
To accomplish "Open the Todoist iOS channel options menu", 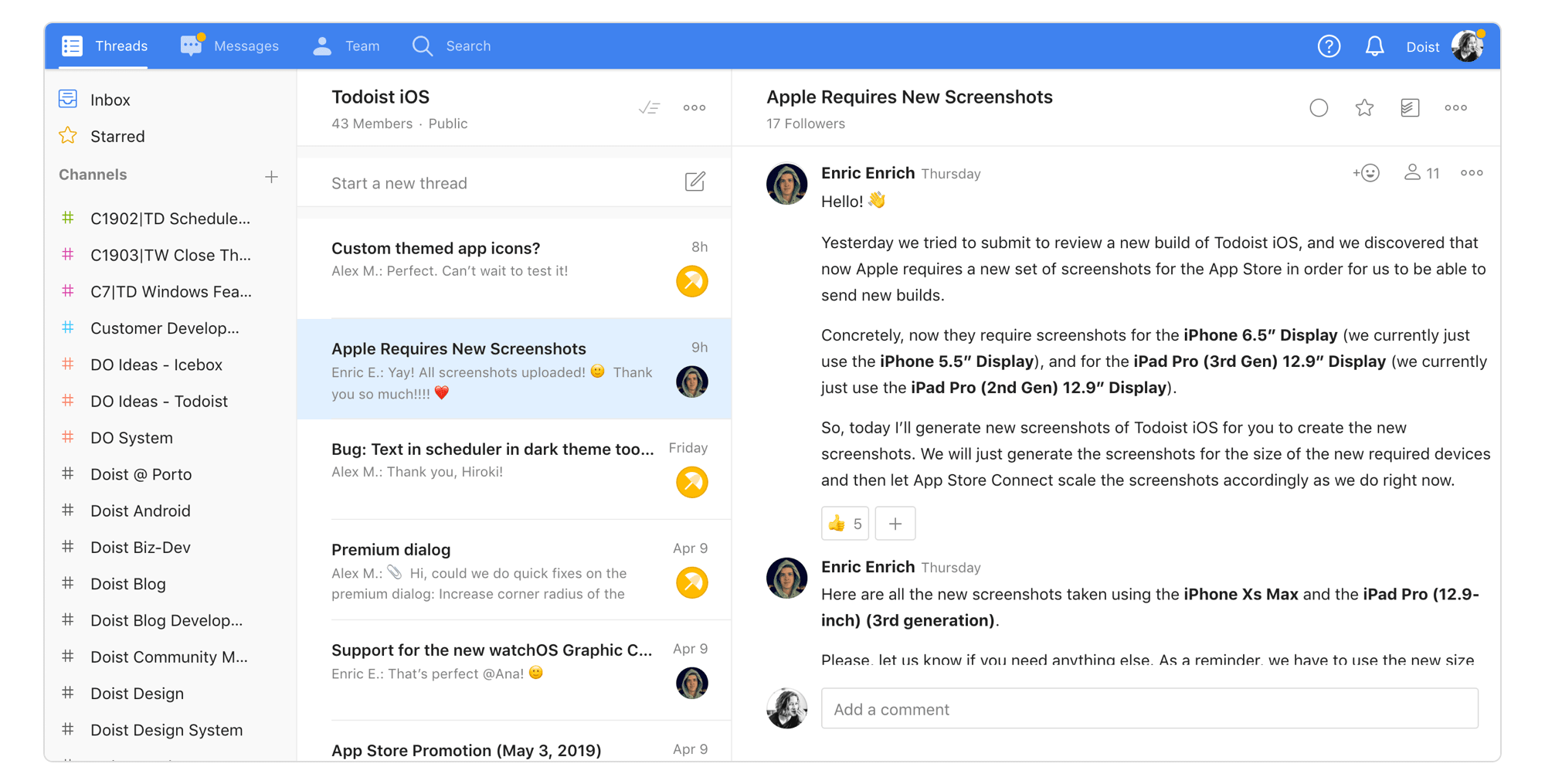I will (x=694, y=107).
